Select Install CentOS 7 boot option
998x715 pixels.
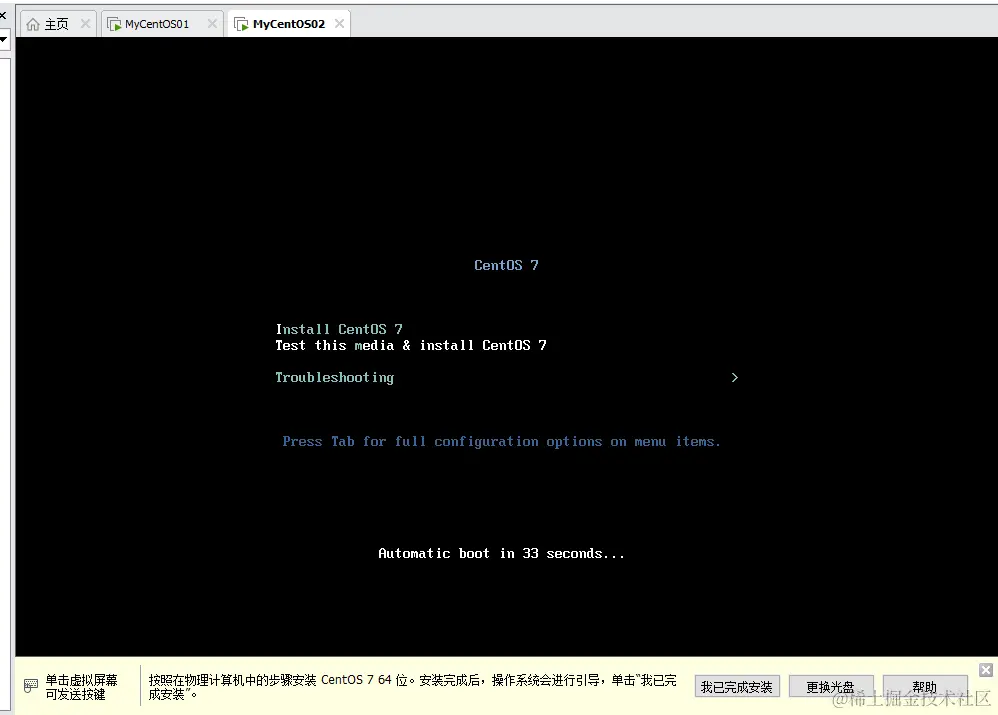point(339,329)
